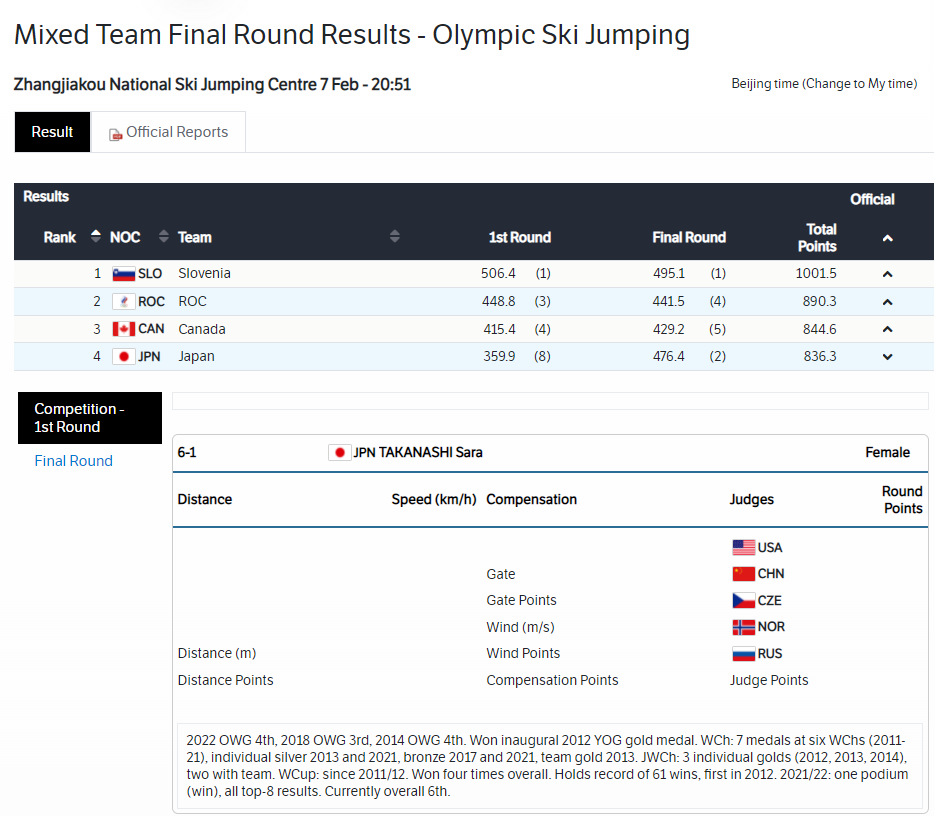The image size is (935, 816).
Task: Click the Slovenia flag icon
Action: click(123, 274)
